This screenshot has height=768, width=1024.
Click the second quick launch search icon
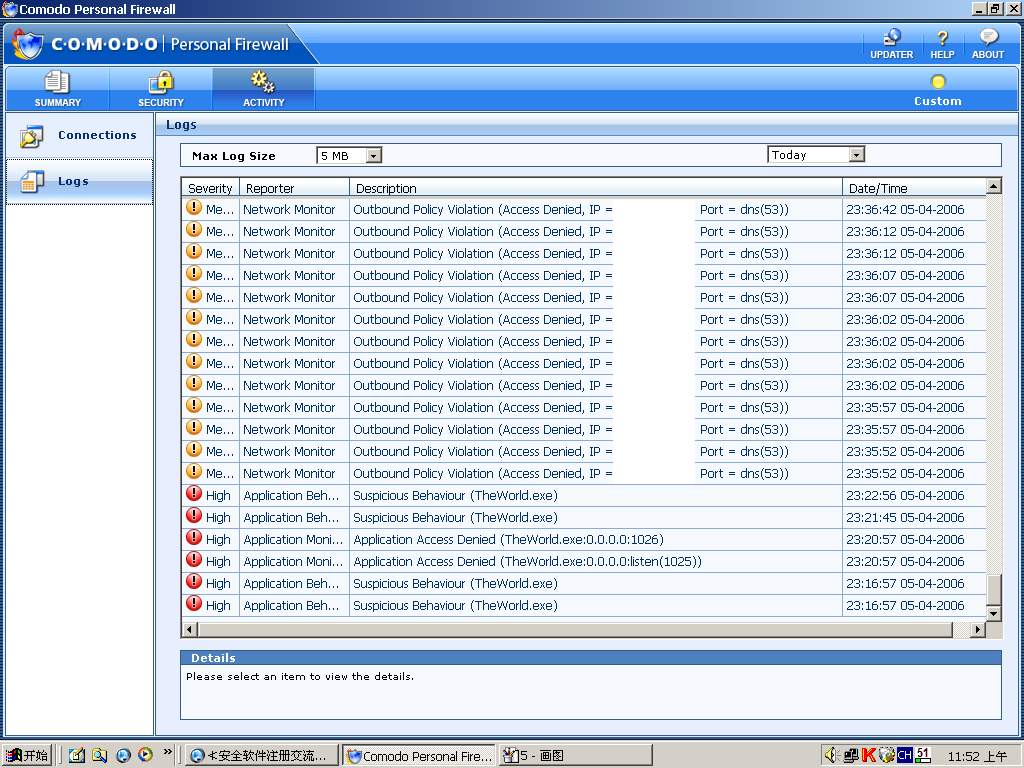(99, 756)
